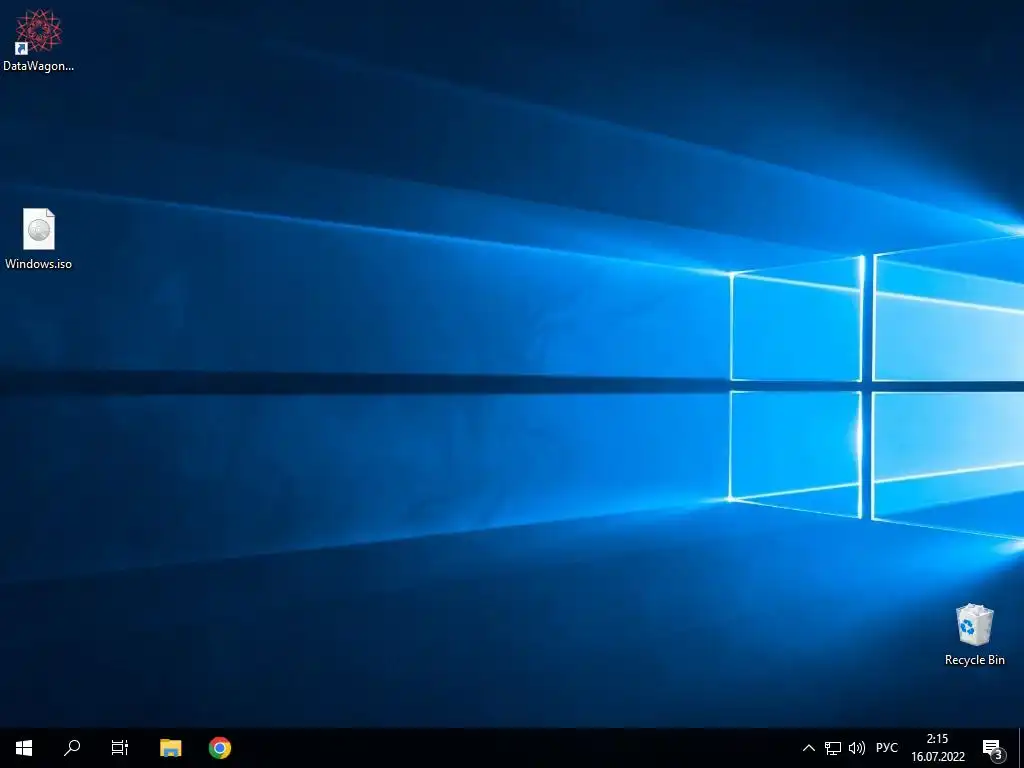This screenshot has width=1024, height=768.
Task: Click the Show desktop sliver
Action: [1021, 748]
